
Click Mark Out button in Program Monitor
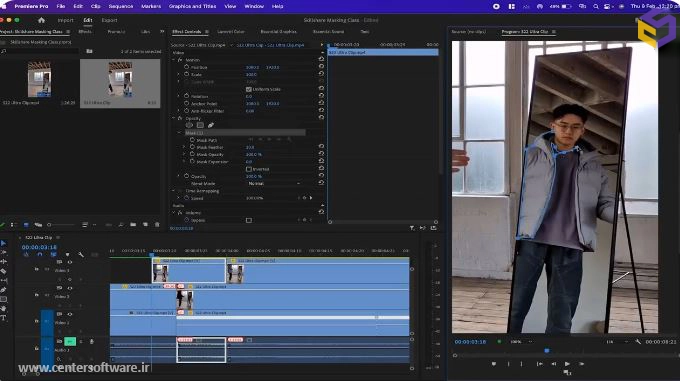click(x=522, y=364)
